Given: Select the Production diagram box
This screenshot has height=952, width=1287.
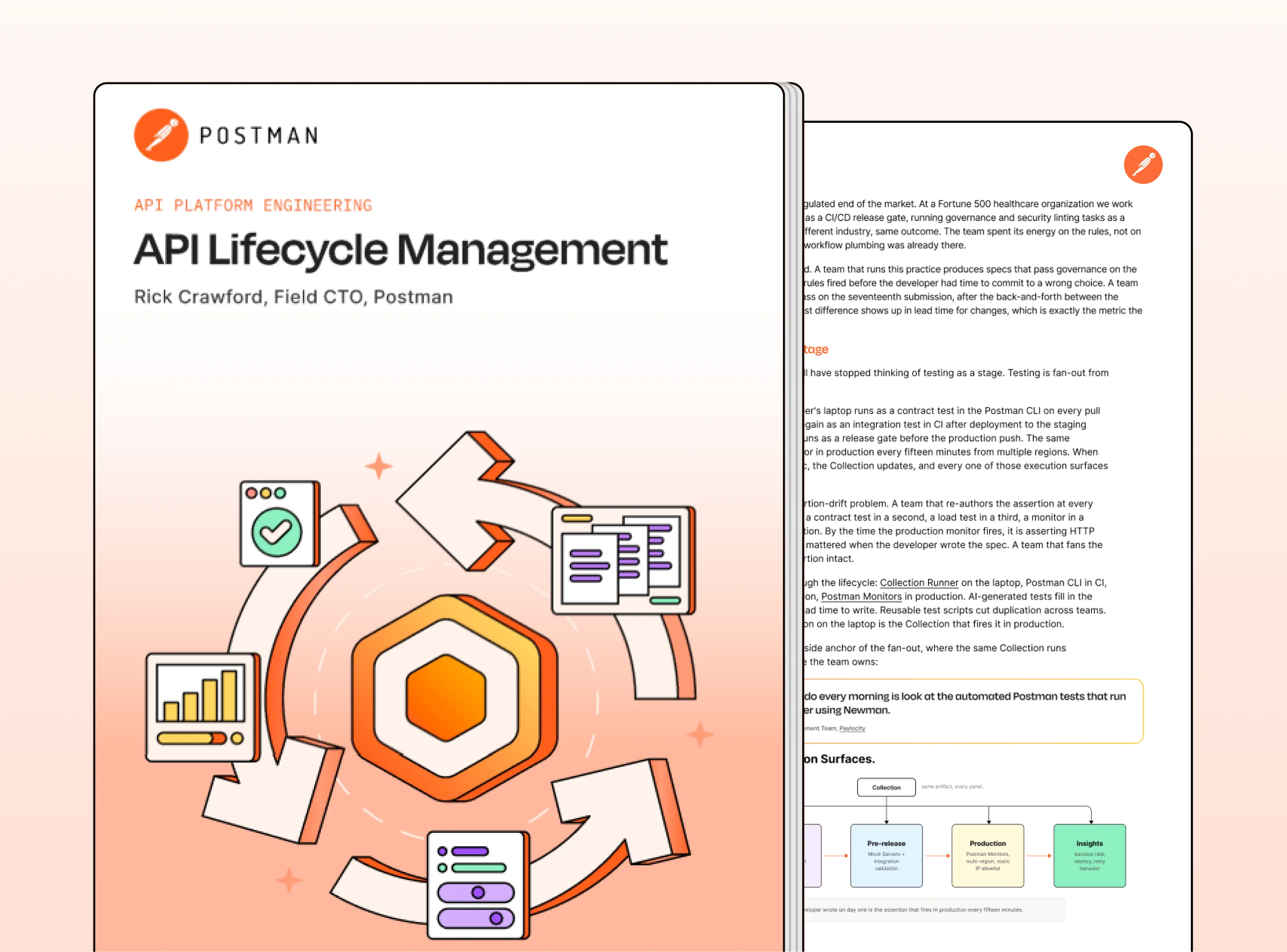Looking at the screenshot, I should [x=987, y=855].
